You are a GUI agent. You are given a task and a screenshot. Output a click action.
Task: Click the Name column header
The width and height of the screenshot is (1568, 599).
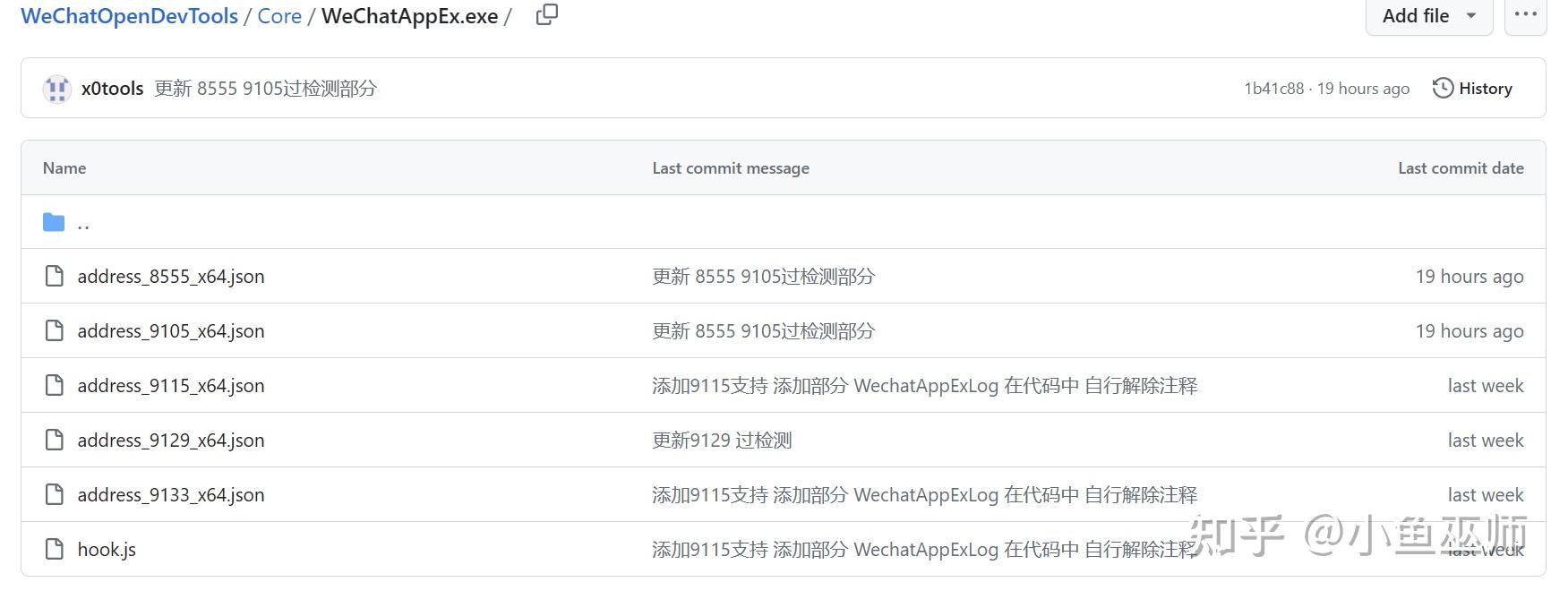(x=64, y=168)
